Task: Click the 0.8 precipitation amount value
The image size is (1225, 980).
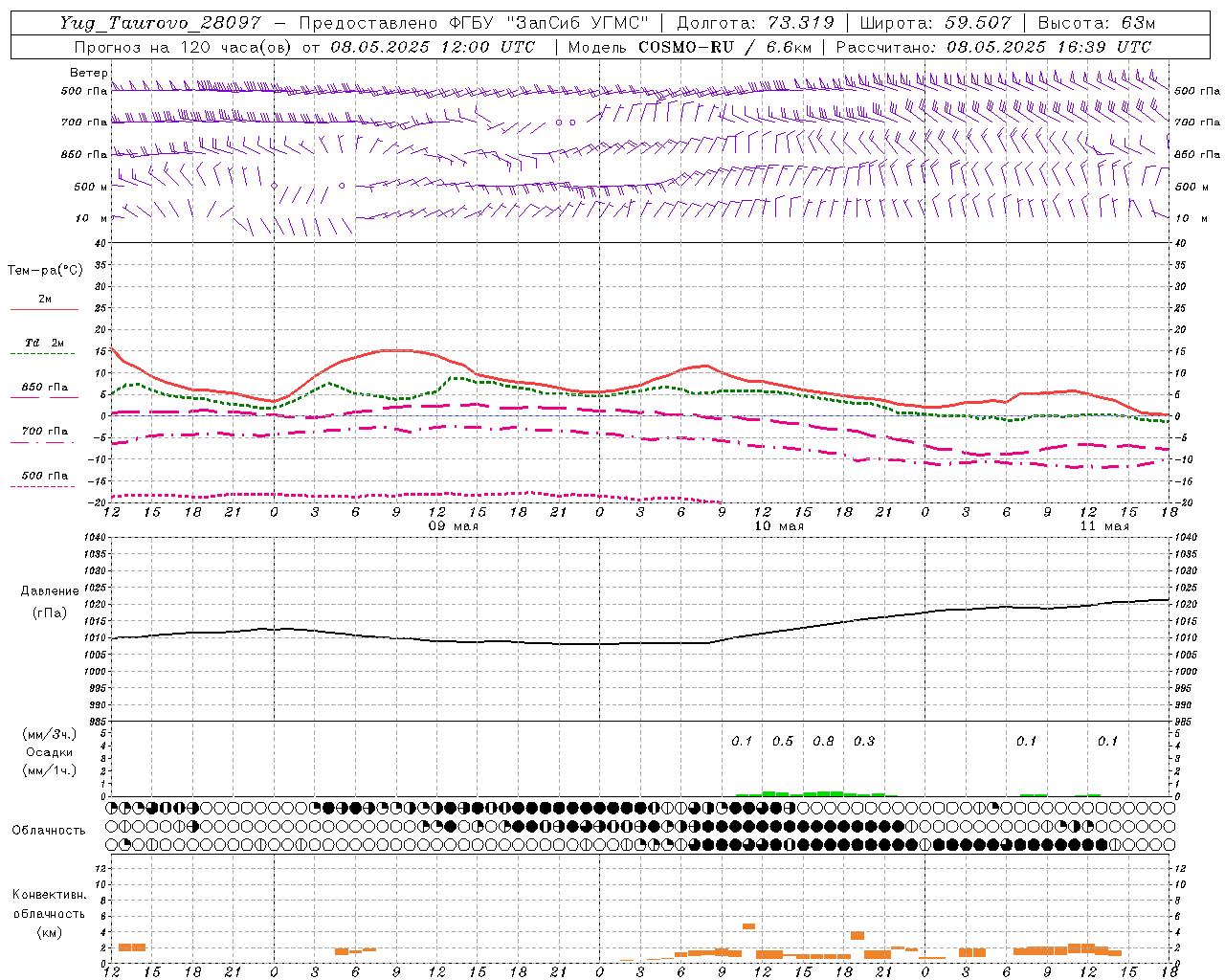Action: [823, 741]
